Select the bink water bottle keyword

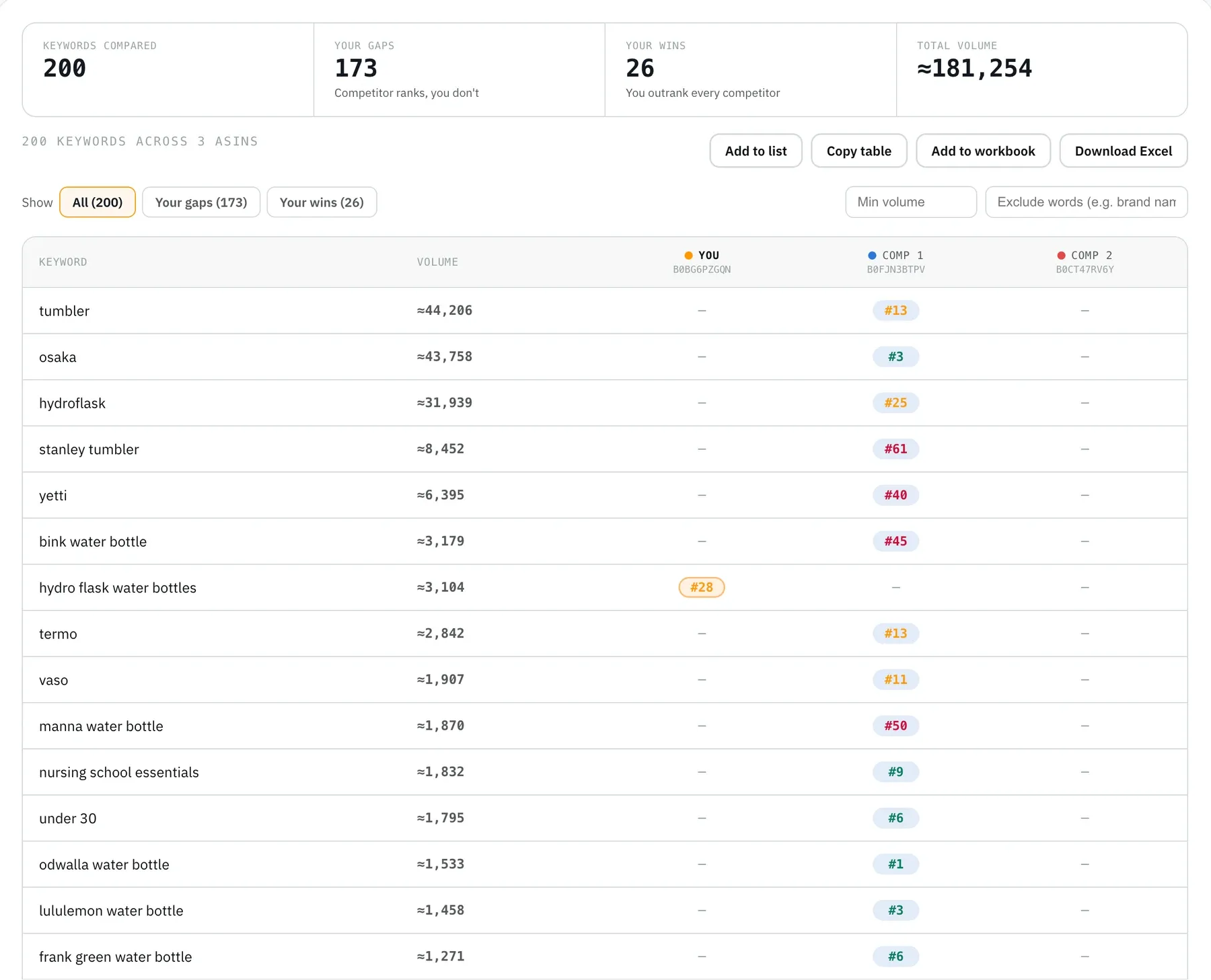(93, 541)
